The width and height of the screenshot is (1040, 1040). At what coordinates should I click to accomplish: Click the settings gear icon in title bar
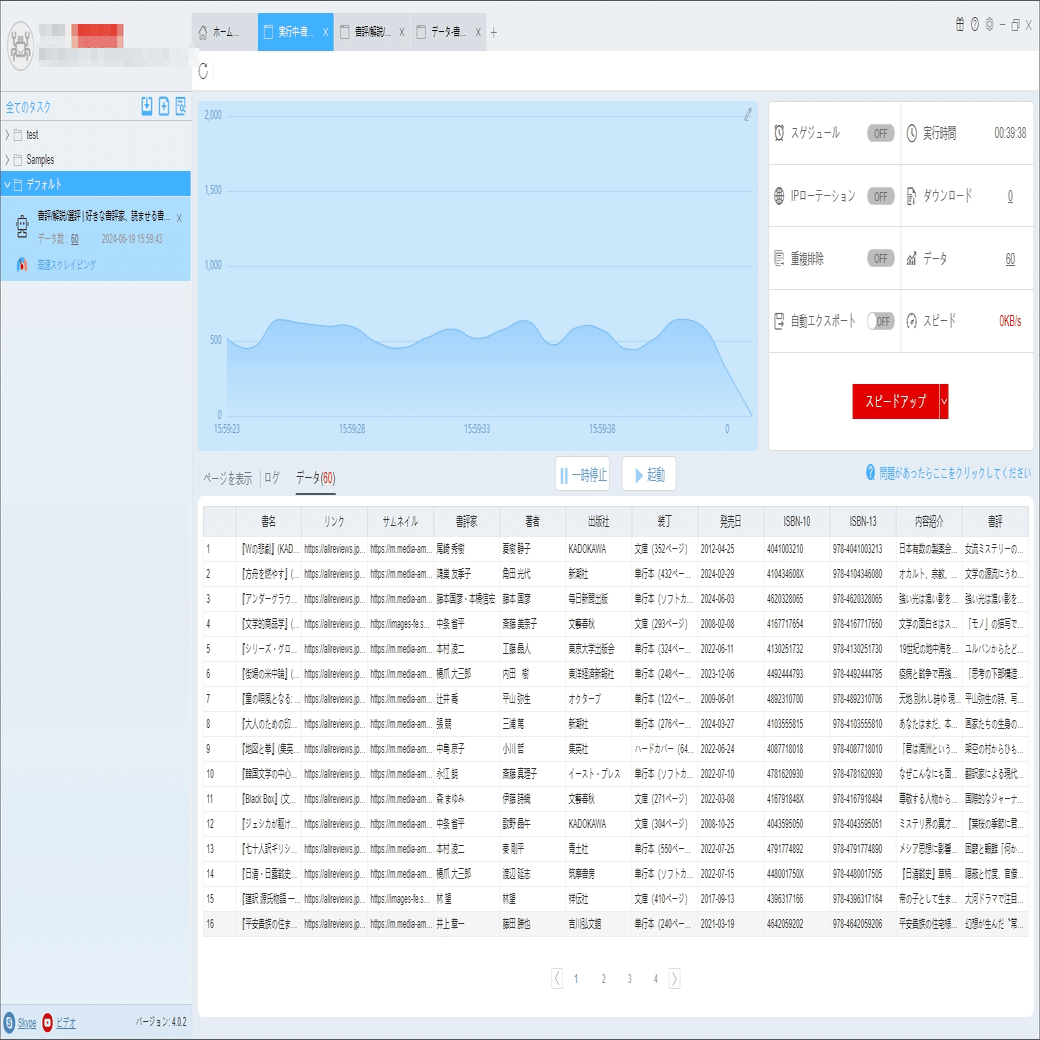[990, 25]
